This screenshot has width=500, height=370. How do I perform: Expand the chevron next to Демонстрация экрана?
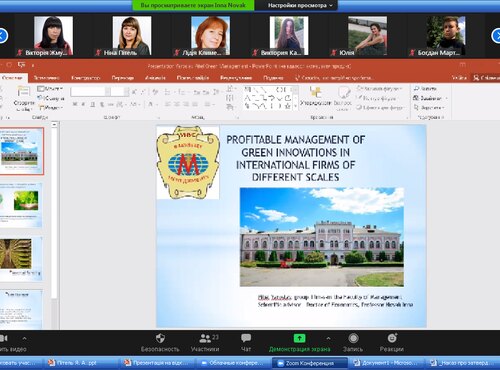point(328,338)
